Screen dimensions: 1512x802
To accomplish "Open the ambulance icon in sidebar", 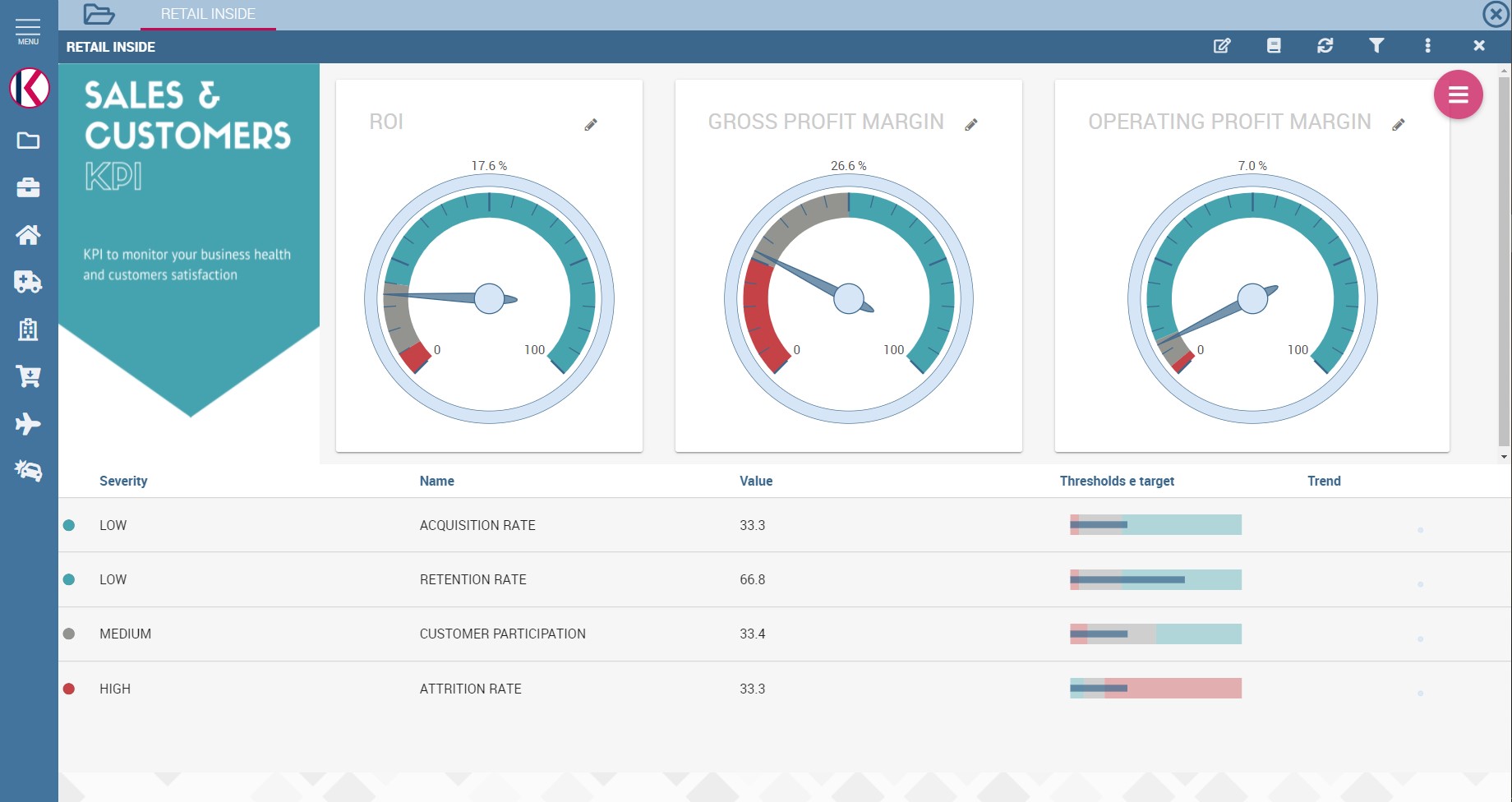I will click(28, 282).
